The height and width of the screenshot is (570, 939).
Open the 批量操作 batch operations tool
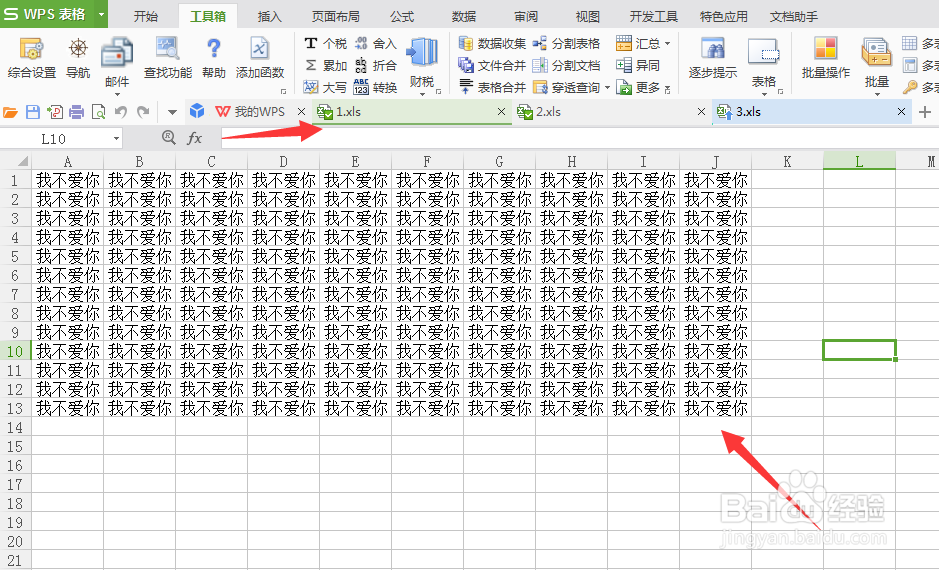pyautogui.click(x=826, y=57)
